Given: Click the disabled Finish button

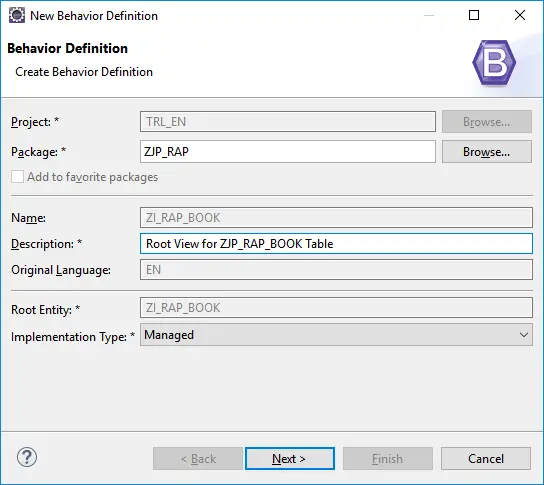Looking at the screenshot, I should tap(388, 459).
